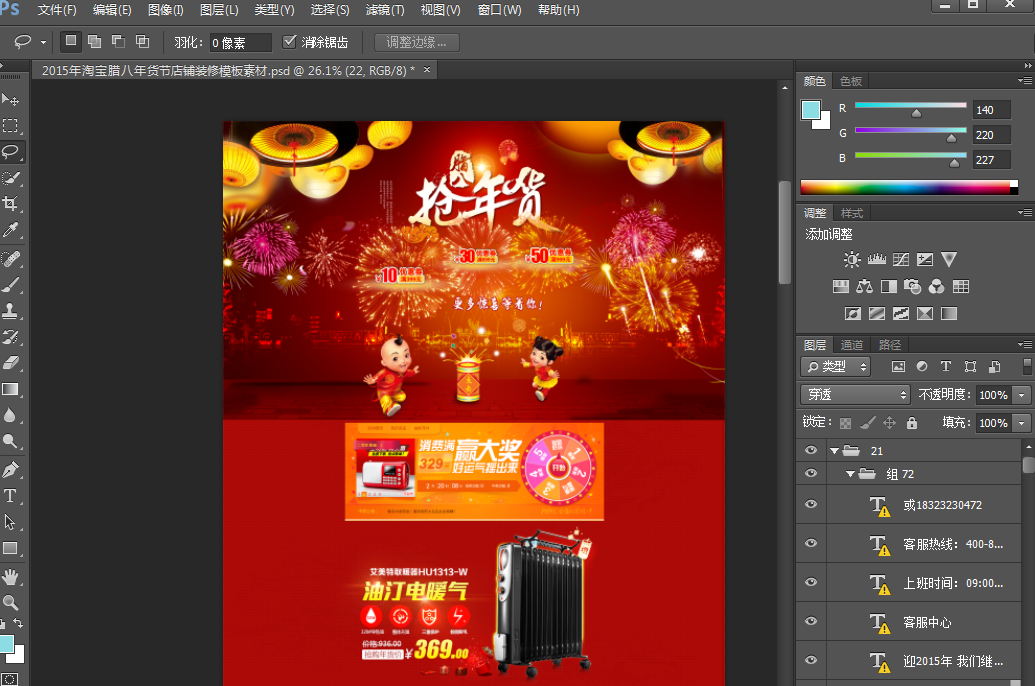Select the Eraser tool

[x=11, y=363]
